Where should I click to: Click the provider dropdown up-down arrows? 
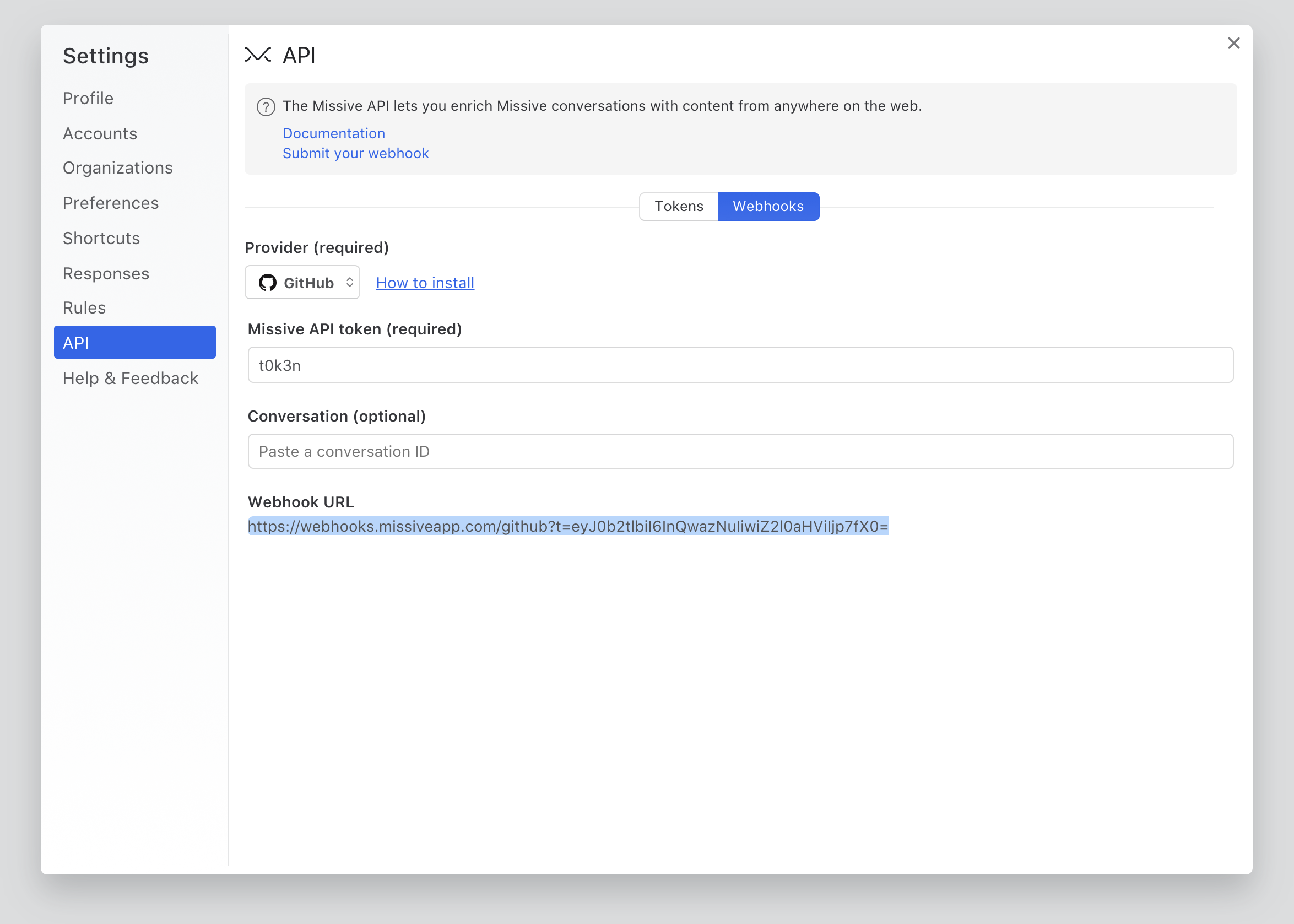click(350, 283)
